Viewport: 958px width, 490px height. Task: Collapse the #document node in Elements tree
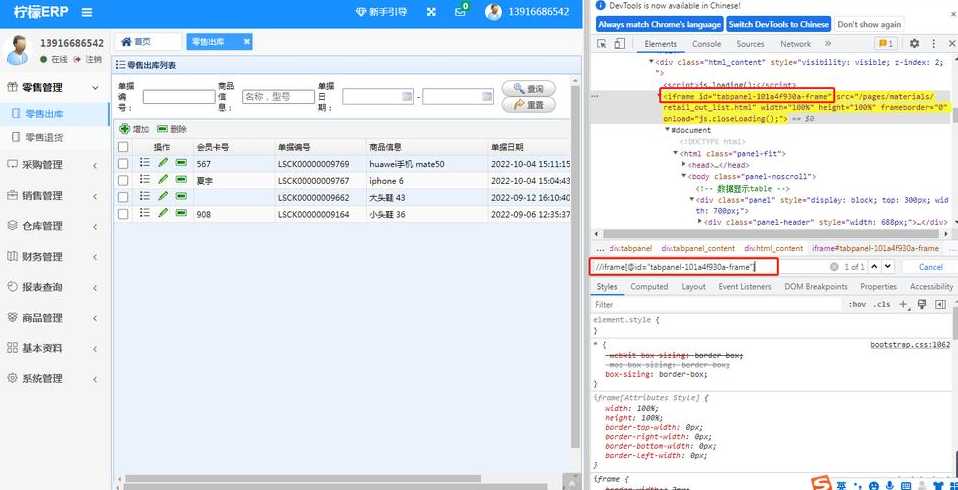tap(668, 130)
